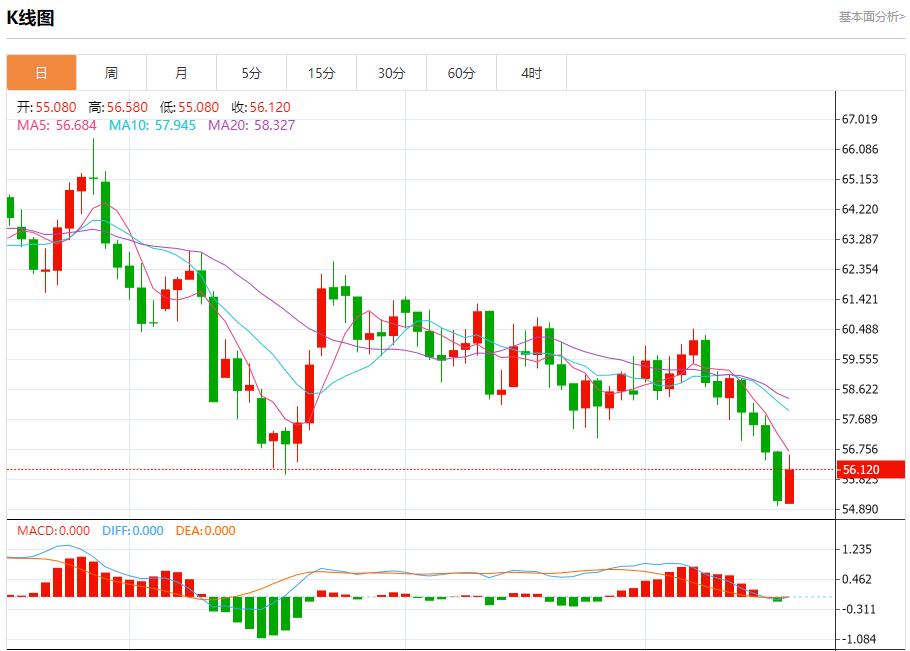
Task: Click the K线图 title heading
Action: pos(31,18)
